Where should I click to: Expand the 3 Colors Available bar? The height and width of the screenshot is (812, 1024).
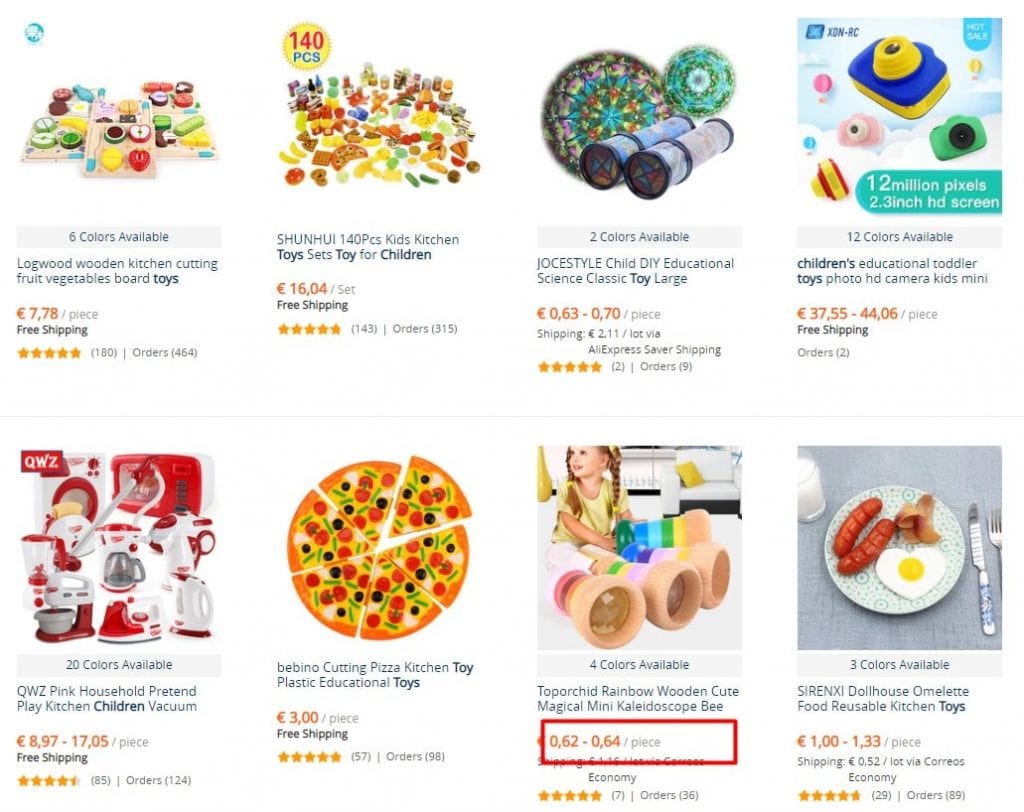(x=899, y=665)
